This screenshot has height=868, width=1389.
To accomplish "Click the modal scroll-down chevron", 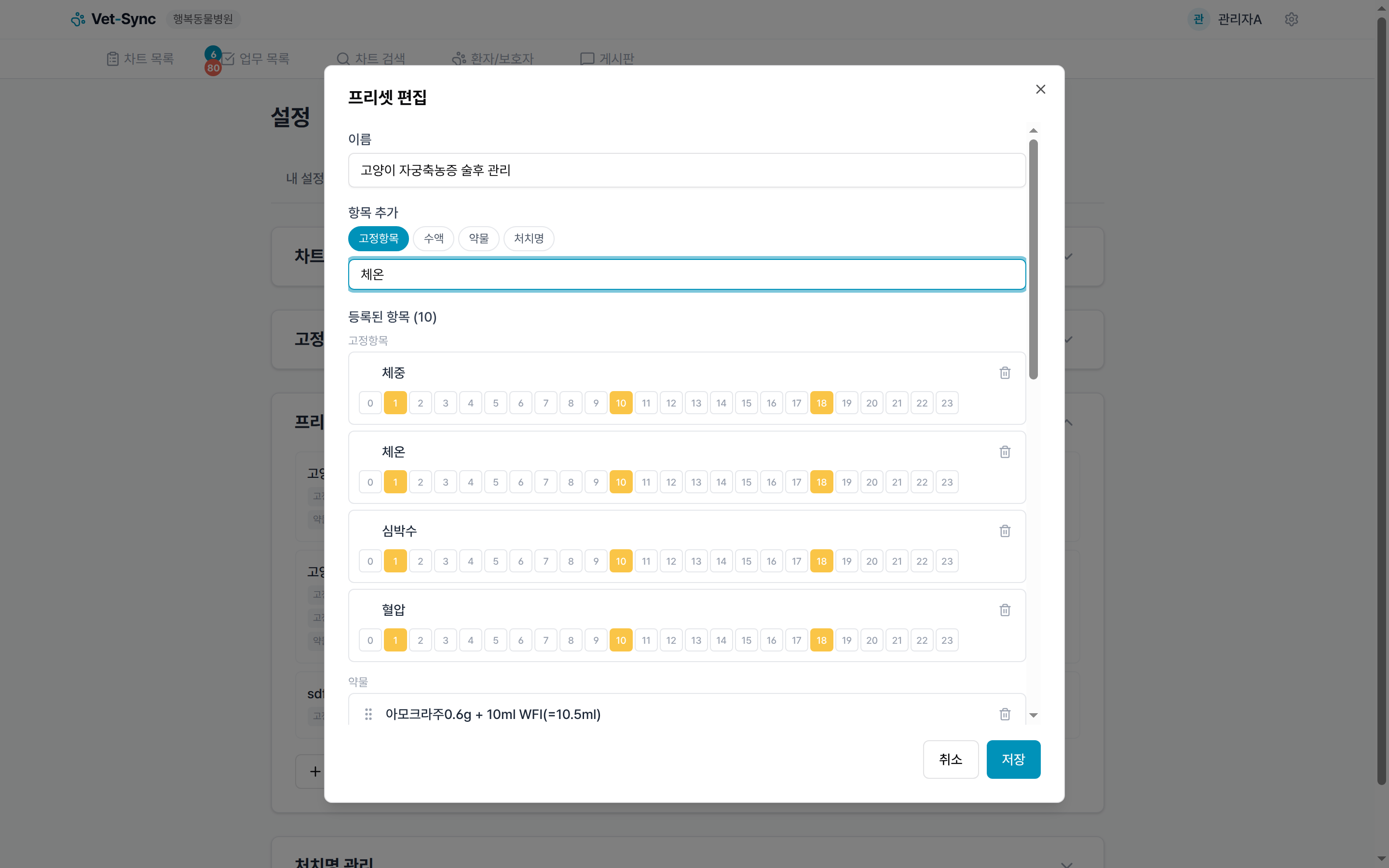I will coord(1034,715).
